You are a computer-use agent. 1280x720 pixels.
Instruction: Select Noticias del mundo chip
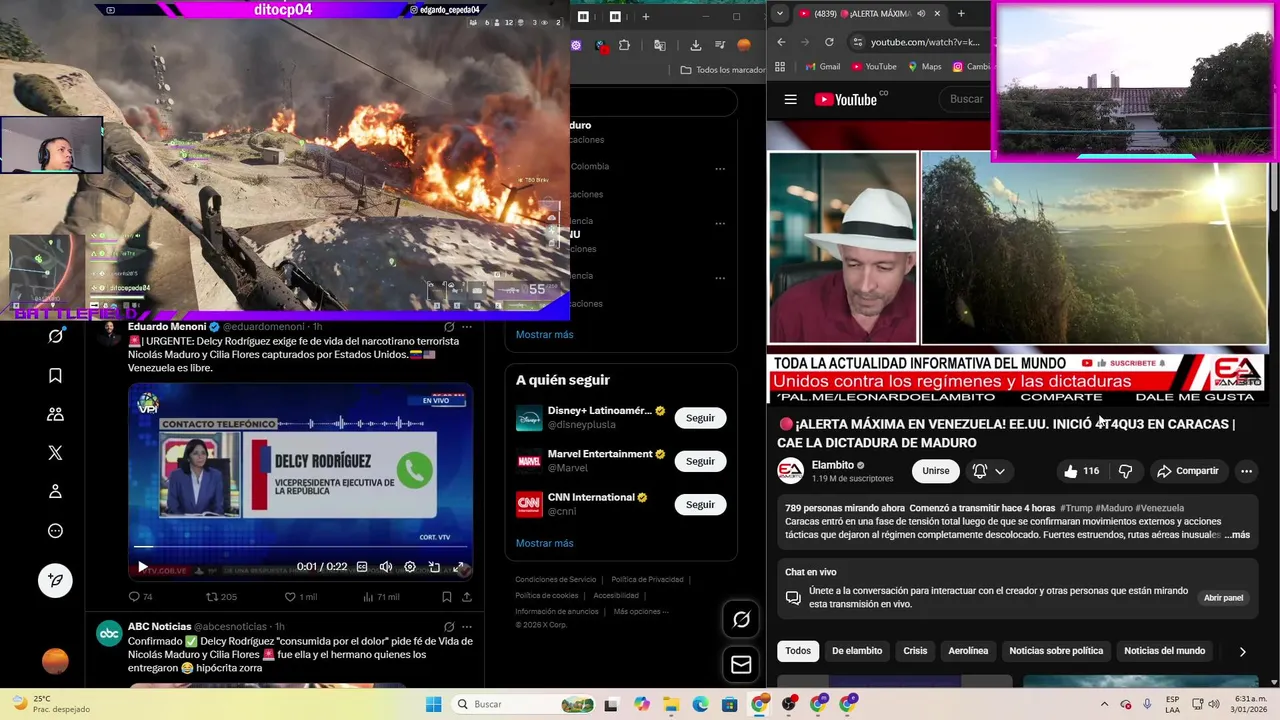(1164, 651)
